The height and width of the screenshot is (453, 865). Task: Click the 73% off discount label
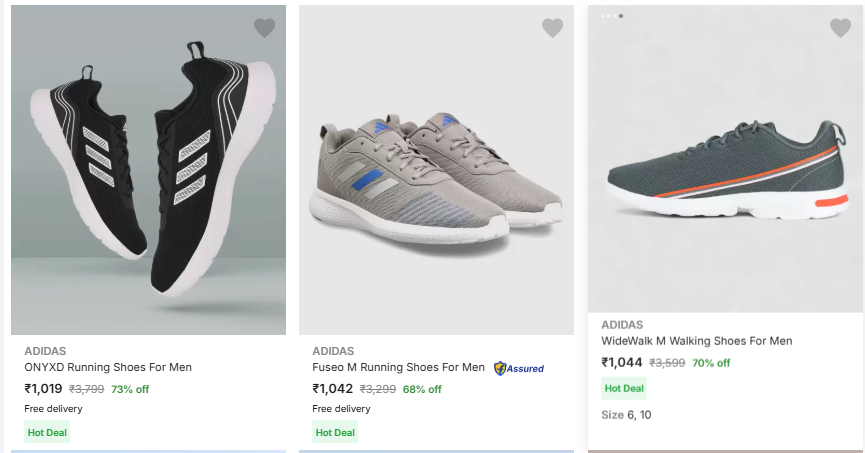pyautogui.click(x=130, y=390)
